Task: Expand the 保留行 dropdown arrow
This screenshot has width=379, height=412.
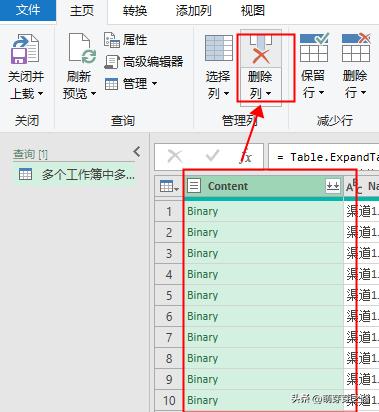Action: coord(322,92)
